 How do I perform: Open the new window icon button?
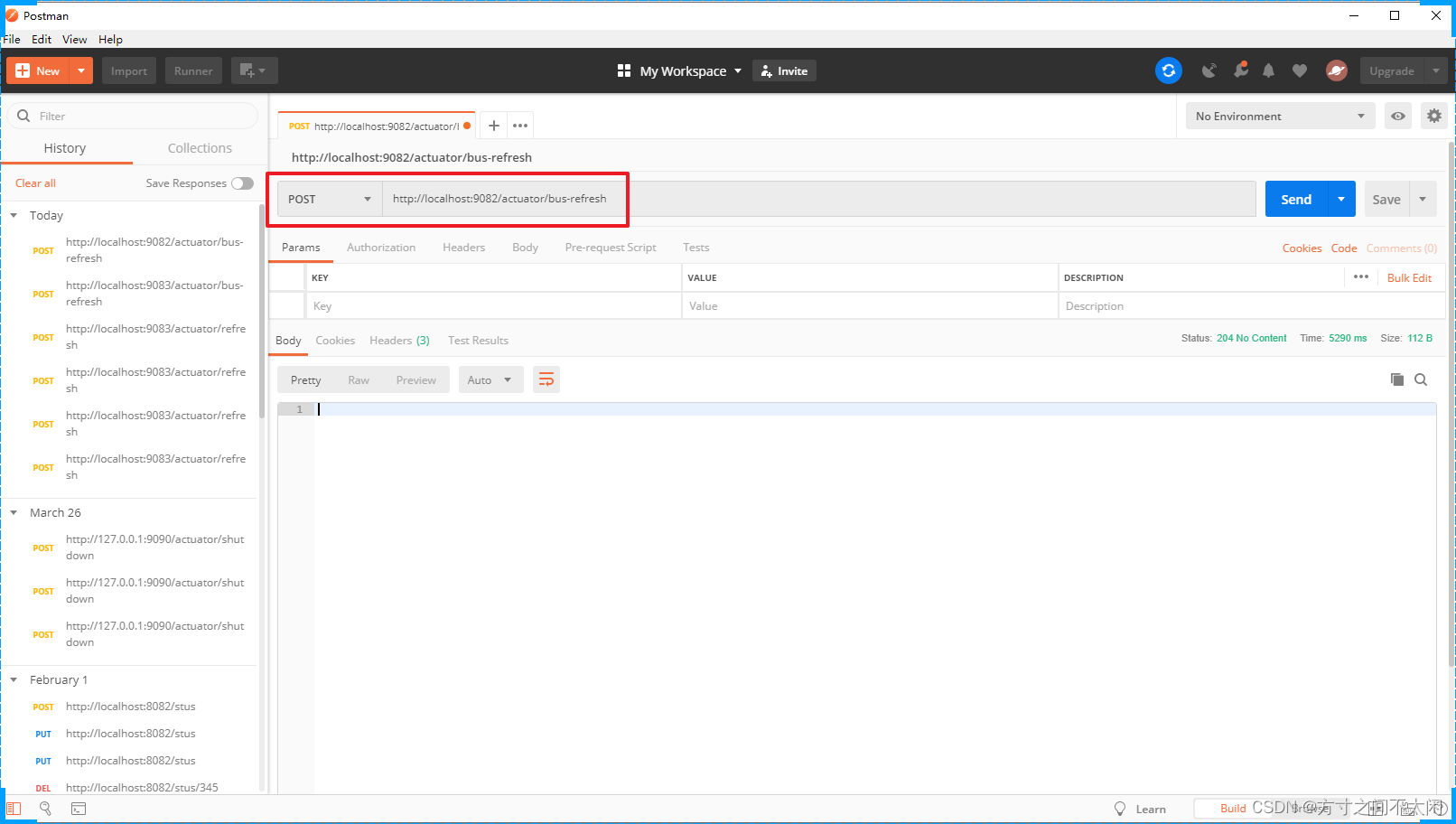pos(254,70)
